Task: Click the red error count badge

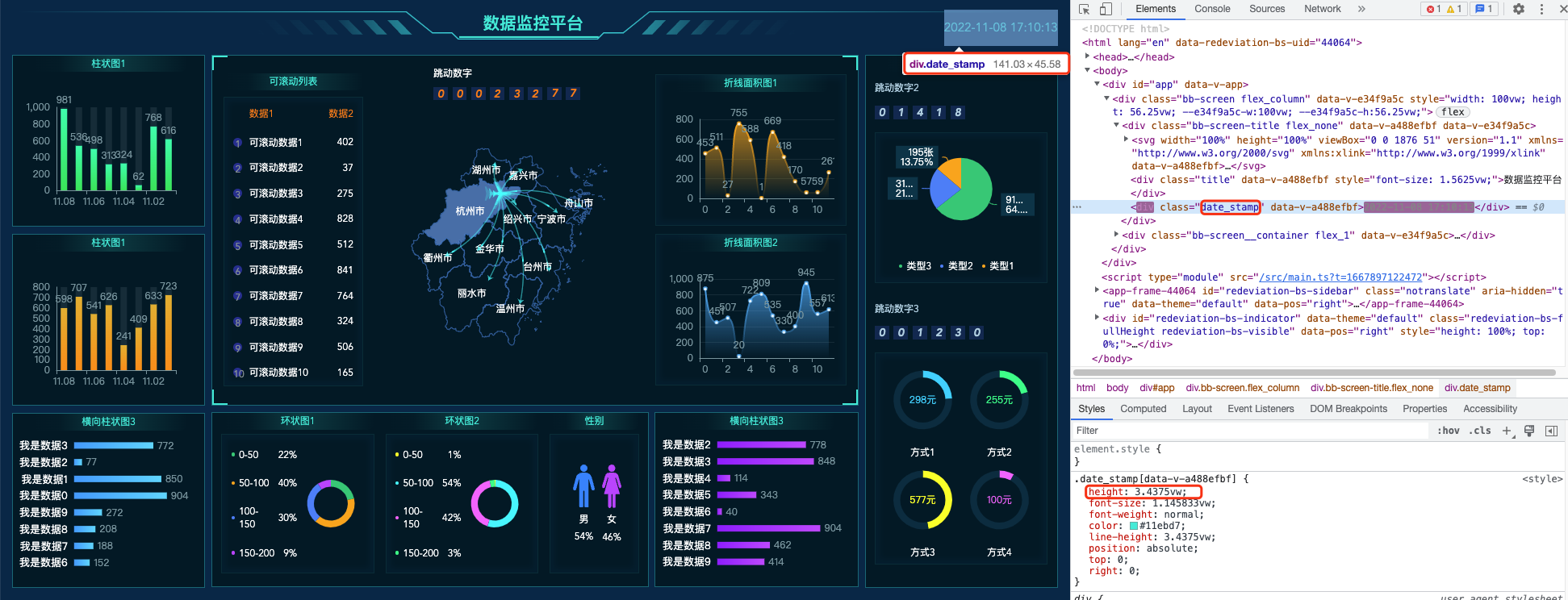Action: click(x=1433, y=9)
